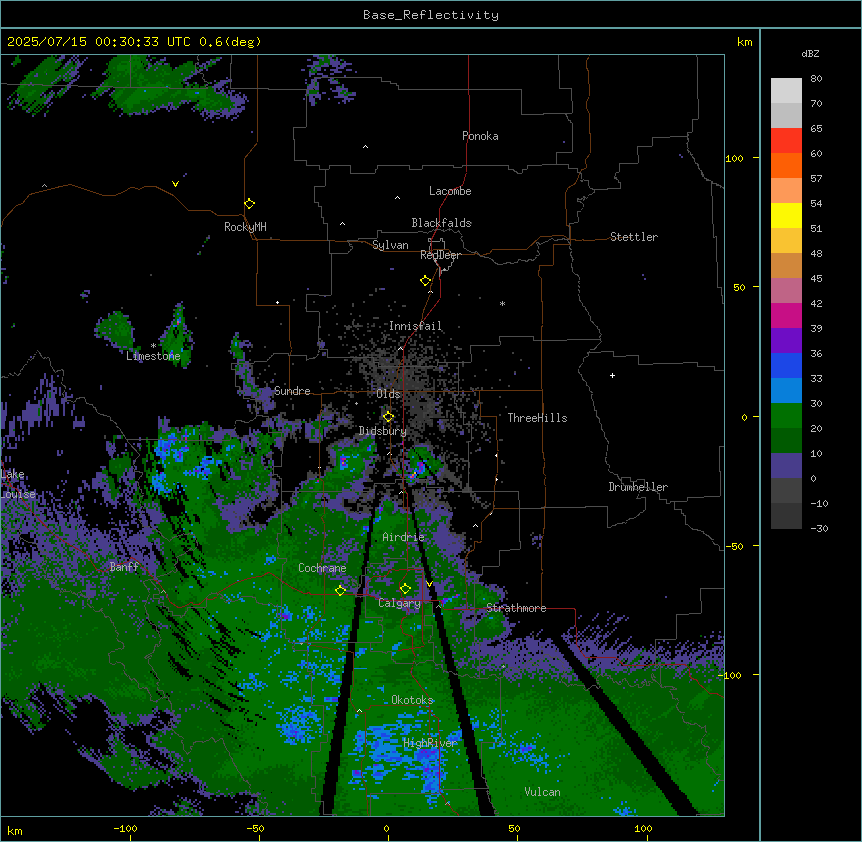Select the light gray 80 dBZ legend swatch
The width and height of the screenshot is (862, 842).
click(x=786, y=91)
